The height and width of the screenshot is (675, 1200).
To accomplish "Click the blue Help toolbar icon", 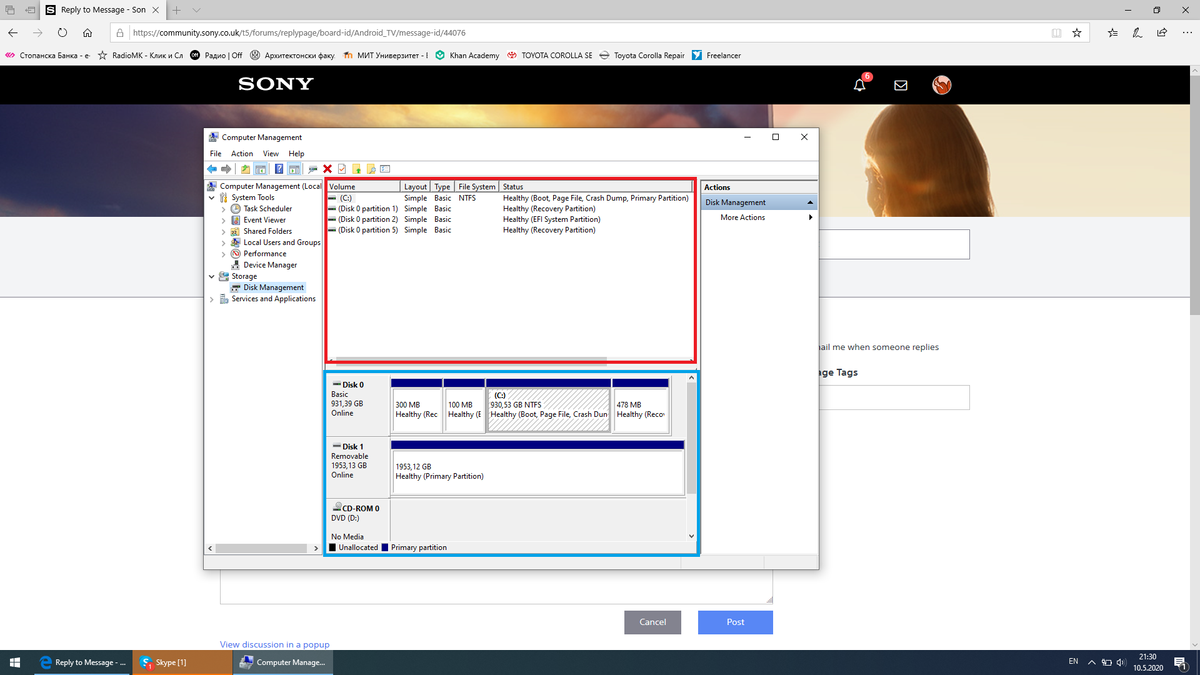I will point(279,169).
